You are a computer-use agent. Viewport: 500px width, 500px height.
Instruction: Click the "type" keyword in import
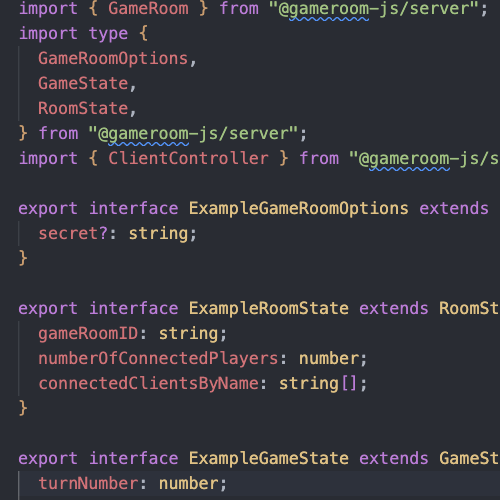point(108,34)
